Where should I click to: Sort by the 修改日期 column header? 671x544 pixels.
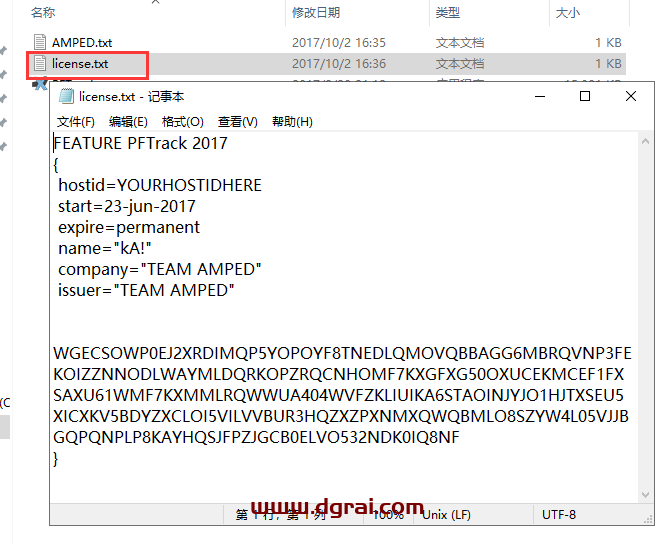click(316, 13)
